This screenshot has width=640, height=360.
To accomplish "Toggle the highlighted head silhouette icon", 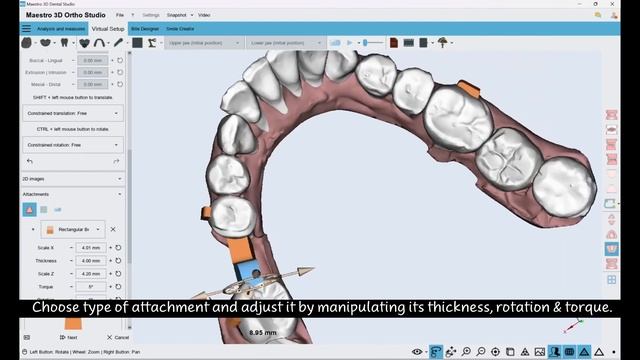I will pos(554,351).
